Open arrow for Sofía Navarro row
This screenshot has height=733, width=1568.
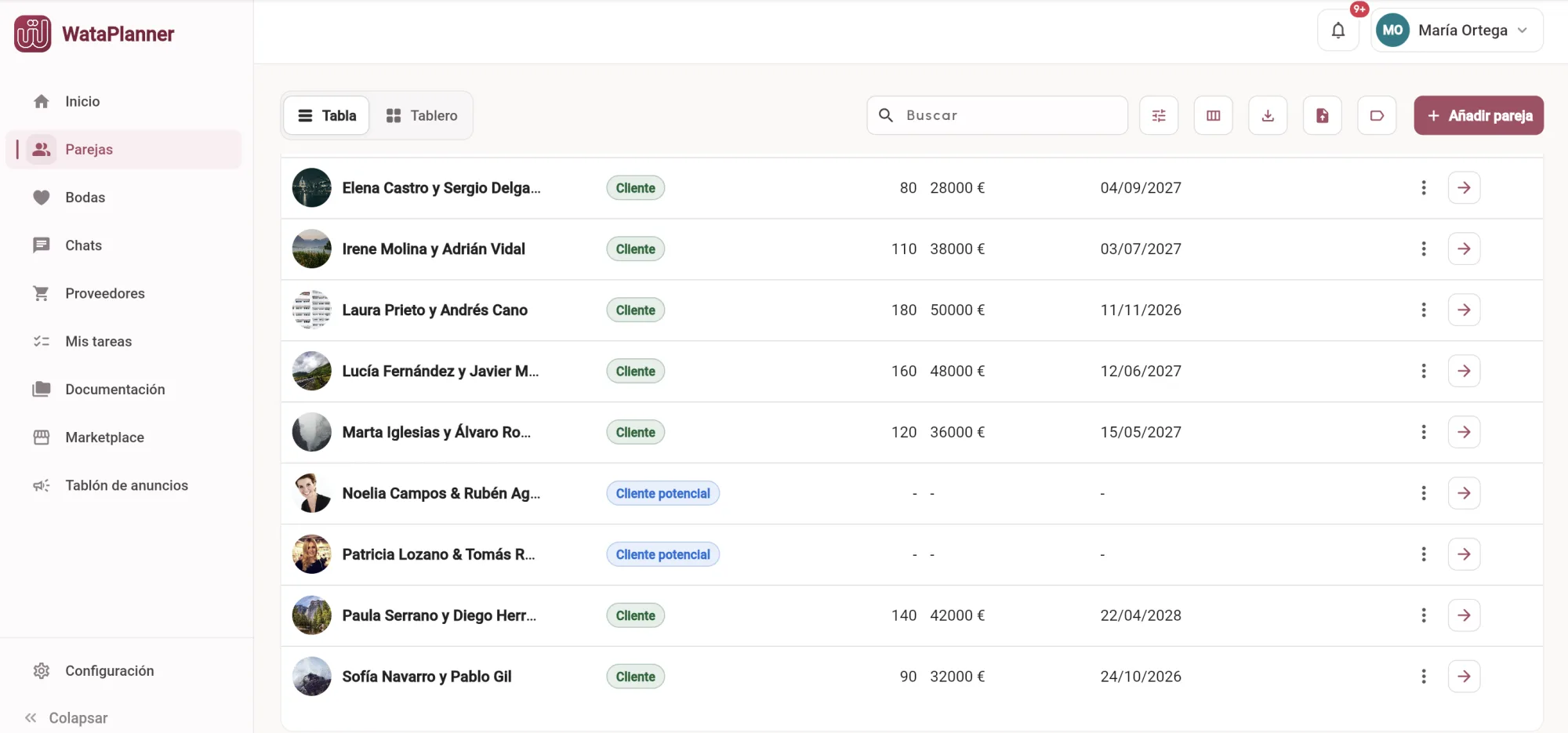point(1464,677)
